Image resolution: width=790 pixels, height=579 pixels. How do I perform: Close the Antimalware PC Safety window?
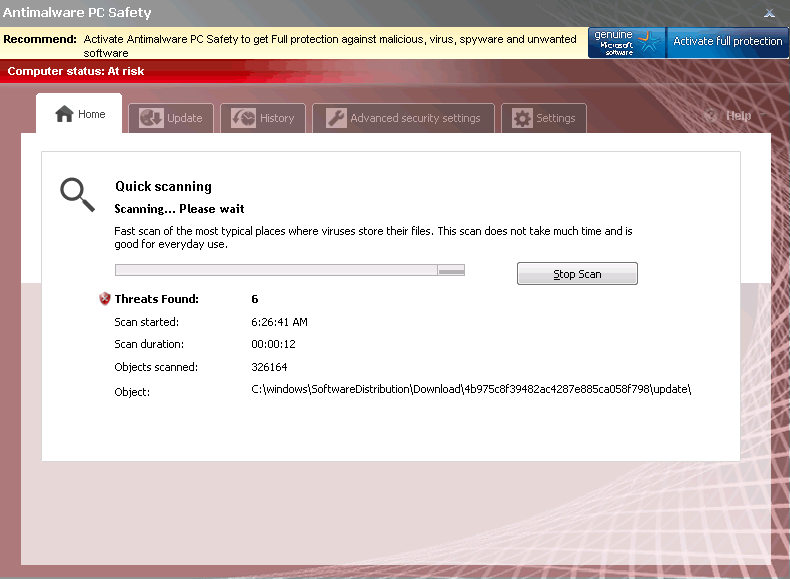(769, 13)
